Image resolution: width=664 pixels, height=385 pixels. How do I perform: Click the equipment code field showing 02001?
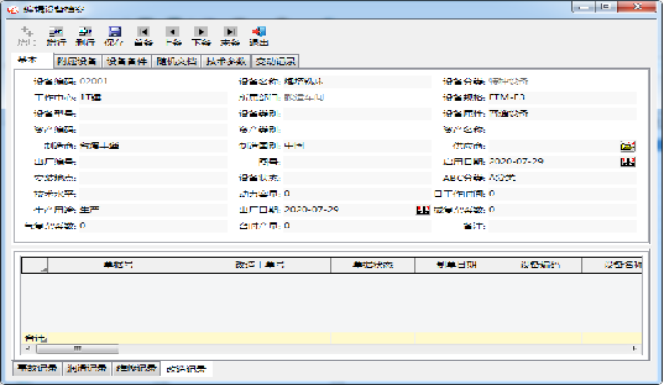pyautogui.click(x=152, y=81)
